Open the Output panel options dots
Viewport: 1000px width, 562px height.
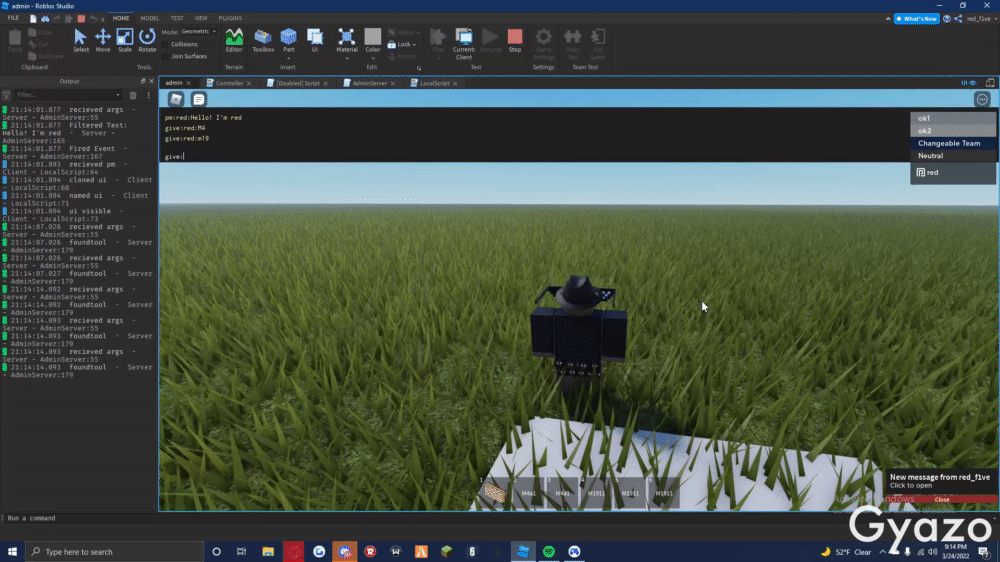click(149, 95)
